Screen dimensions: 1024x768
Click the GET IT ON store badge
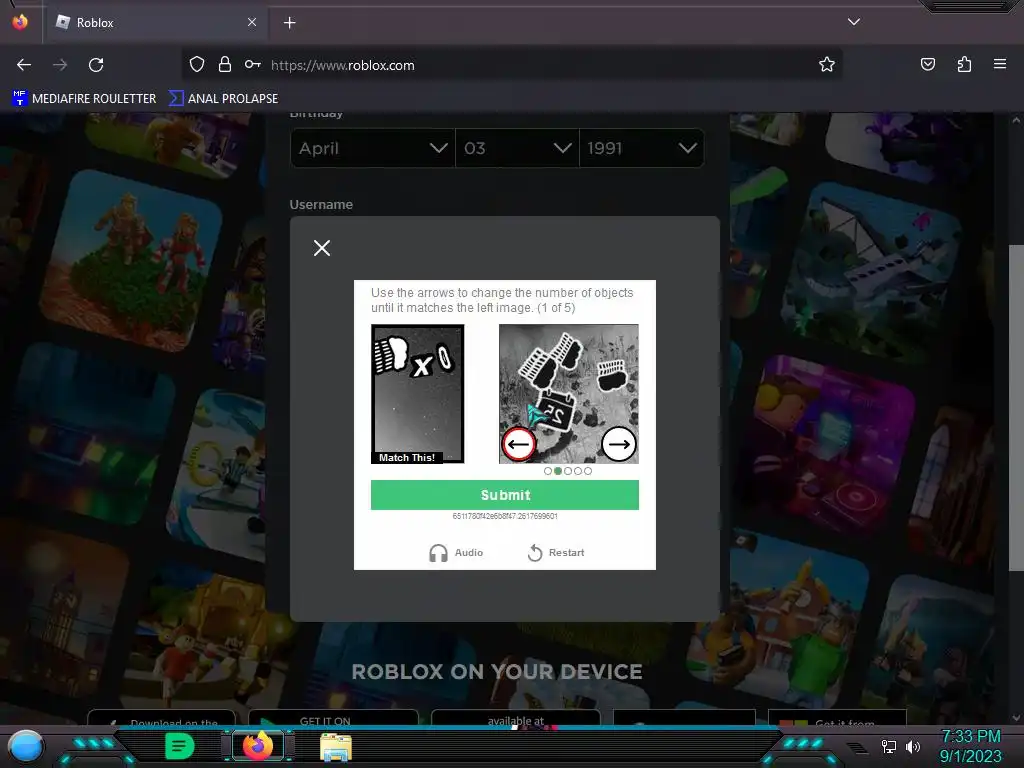(x=333, y=718)
